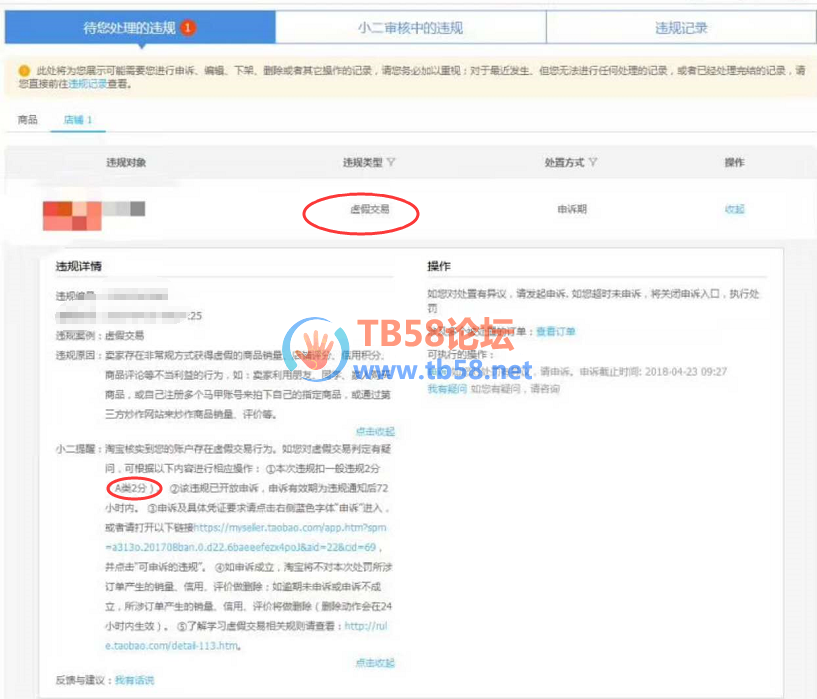Image resolution: width=817 pixels, height=699 pixels.
Task: Click the 违规对象 column header
Action: [126, 163]
